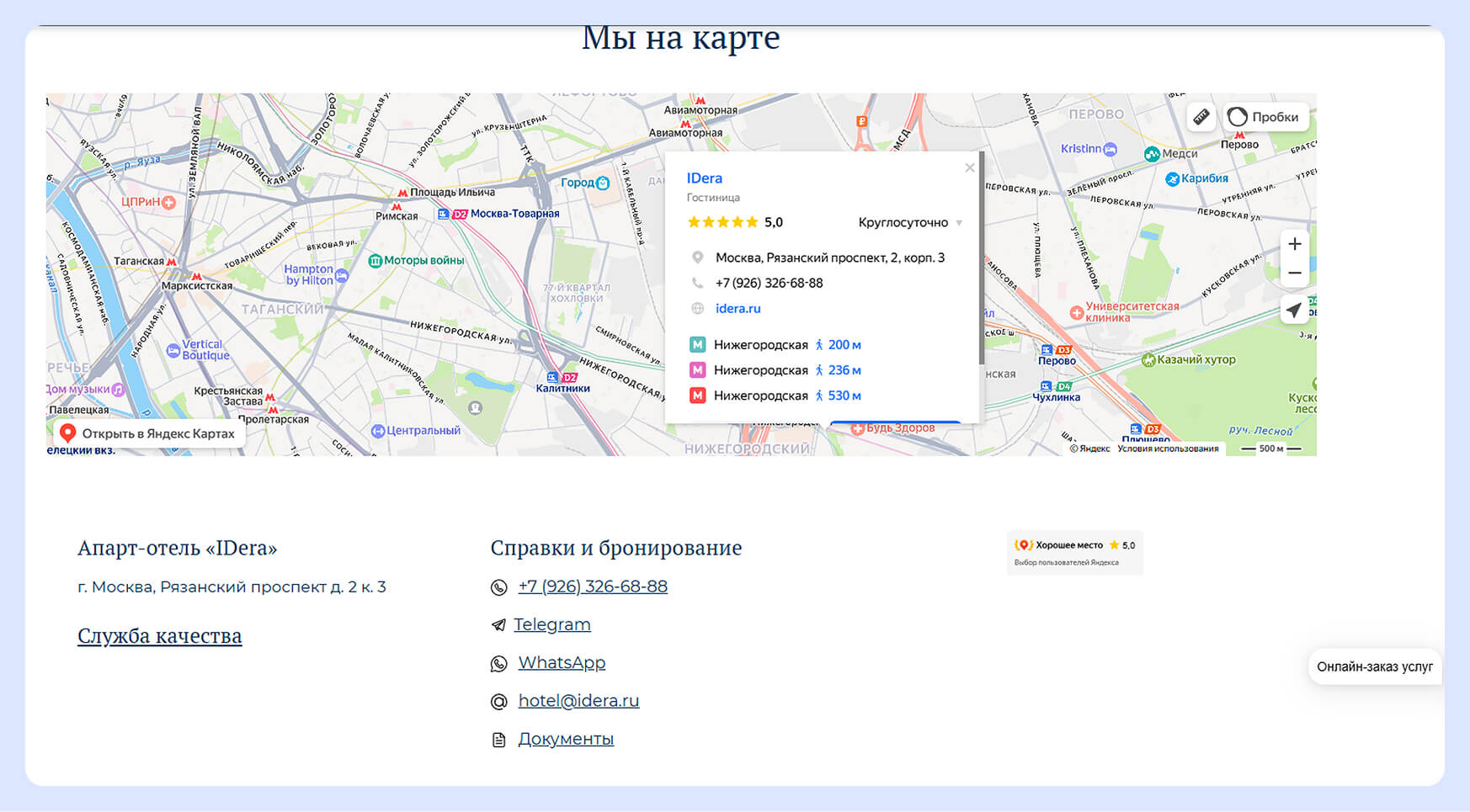Call the footer phone number link
The height and width of the screenshot is (812, 1470).
tap(592, 586)
